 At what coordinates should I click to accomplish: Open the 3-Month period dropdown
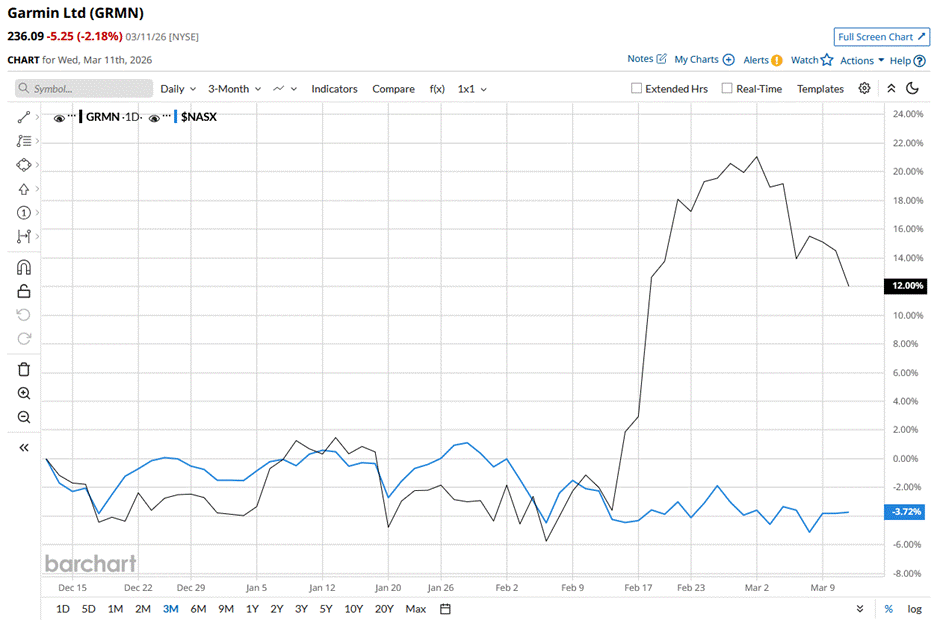coord(234,88)
